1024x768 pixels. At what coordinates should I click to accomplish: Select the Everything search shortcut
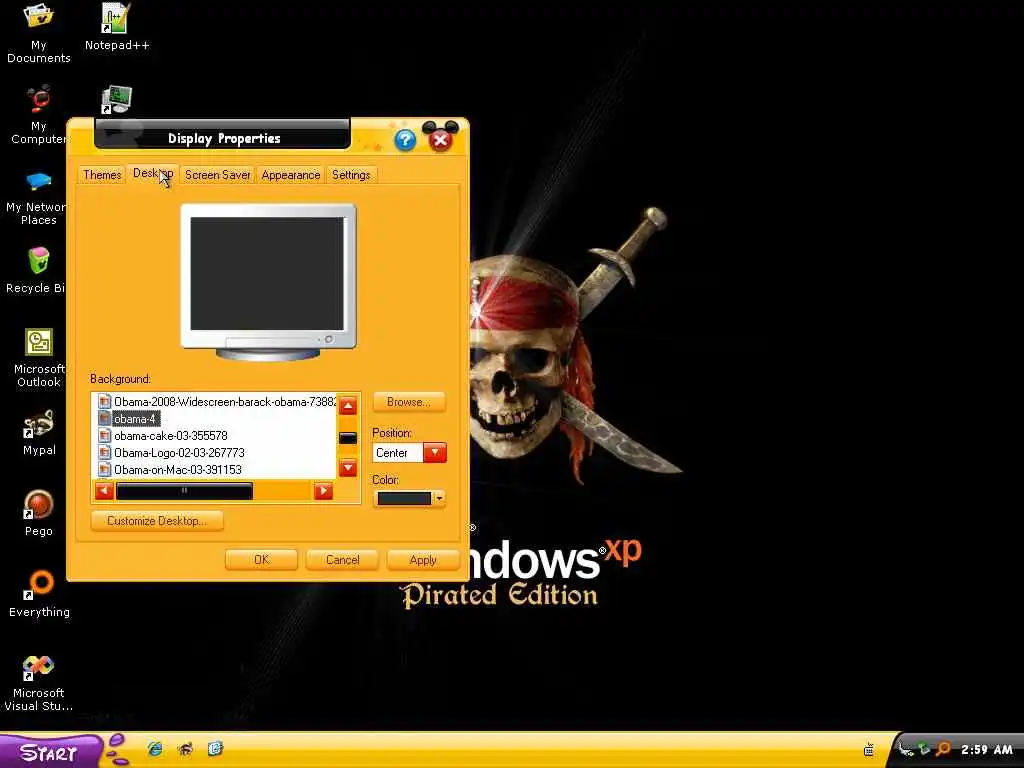point(39,594)
